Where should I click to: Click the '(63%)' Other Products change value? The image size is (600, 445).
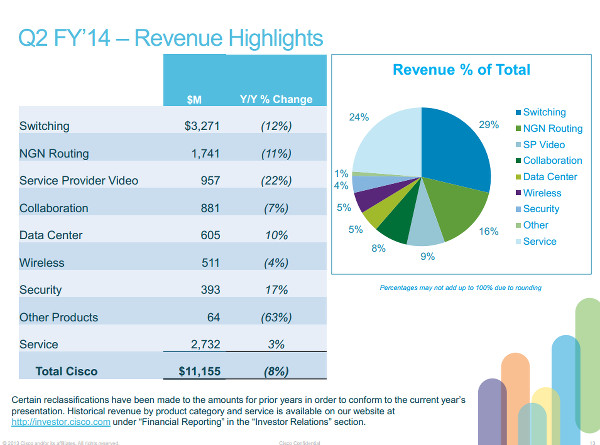276,317
